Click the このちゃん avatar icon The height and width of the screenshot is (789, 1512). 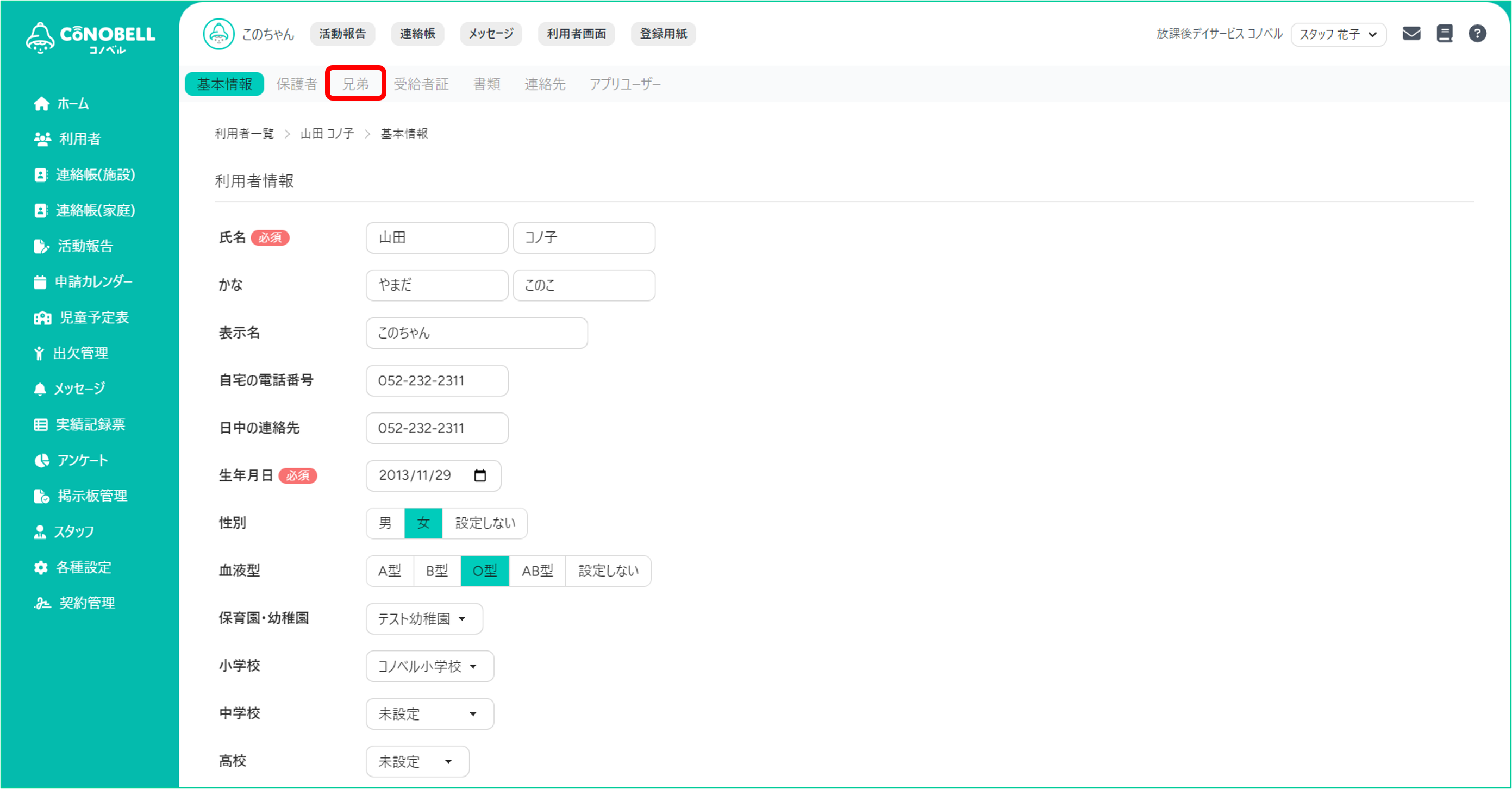pos(219,34)
